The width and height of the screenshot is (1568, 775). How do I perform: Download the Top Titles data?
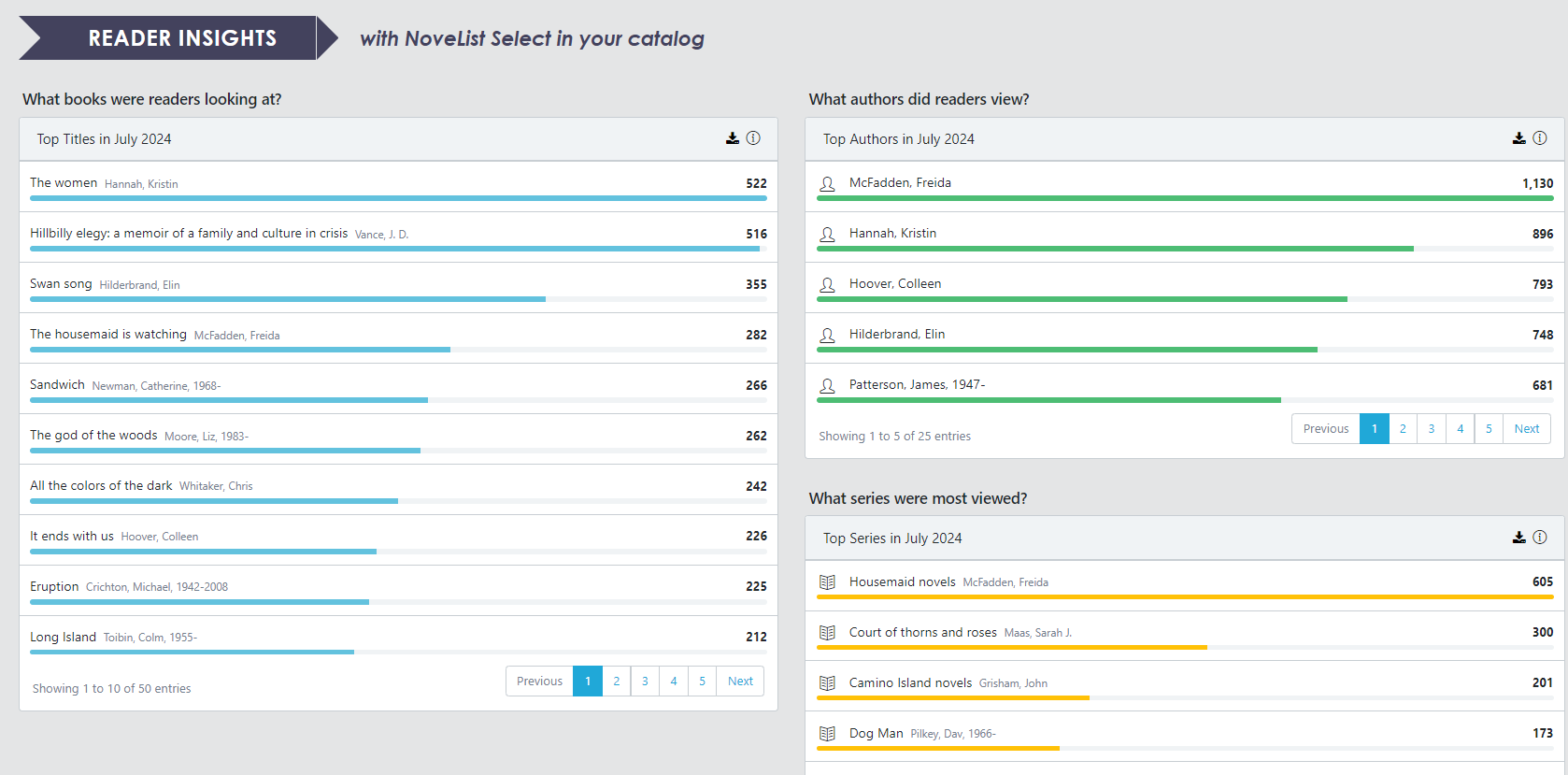(733, 138)
